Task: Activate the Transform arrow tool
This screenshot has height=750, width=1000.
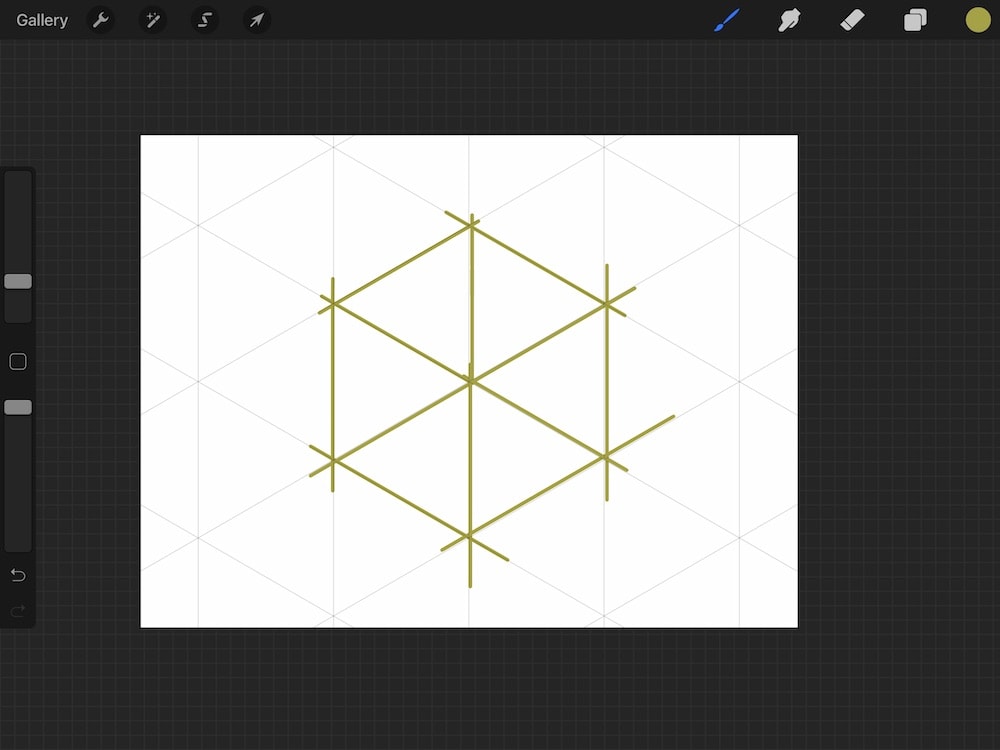Action: 257,20
